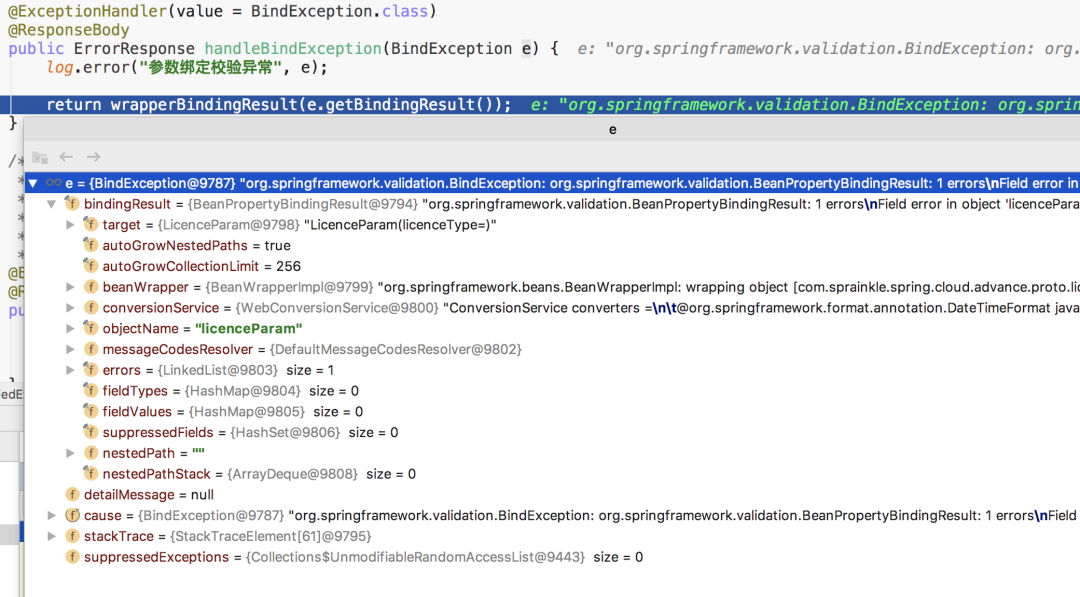1080x597 pixels.
Task: Expand the stackTrace node
Action: tap(51, 536)
